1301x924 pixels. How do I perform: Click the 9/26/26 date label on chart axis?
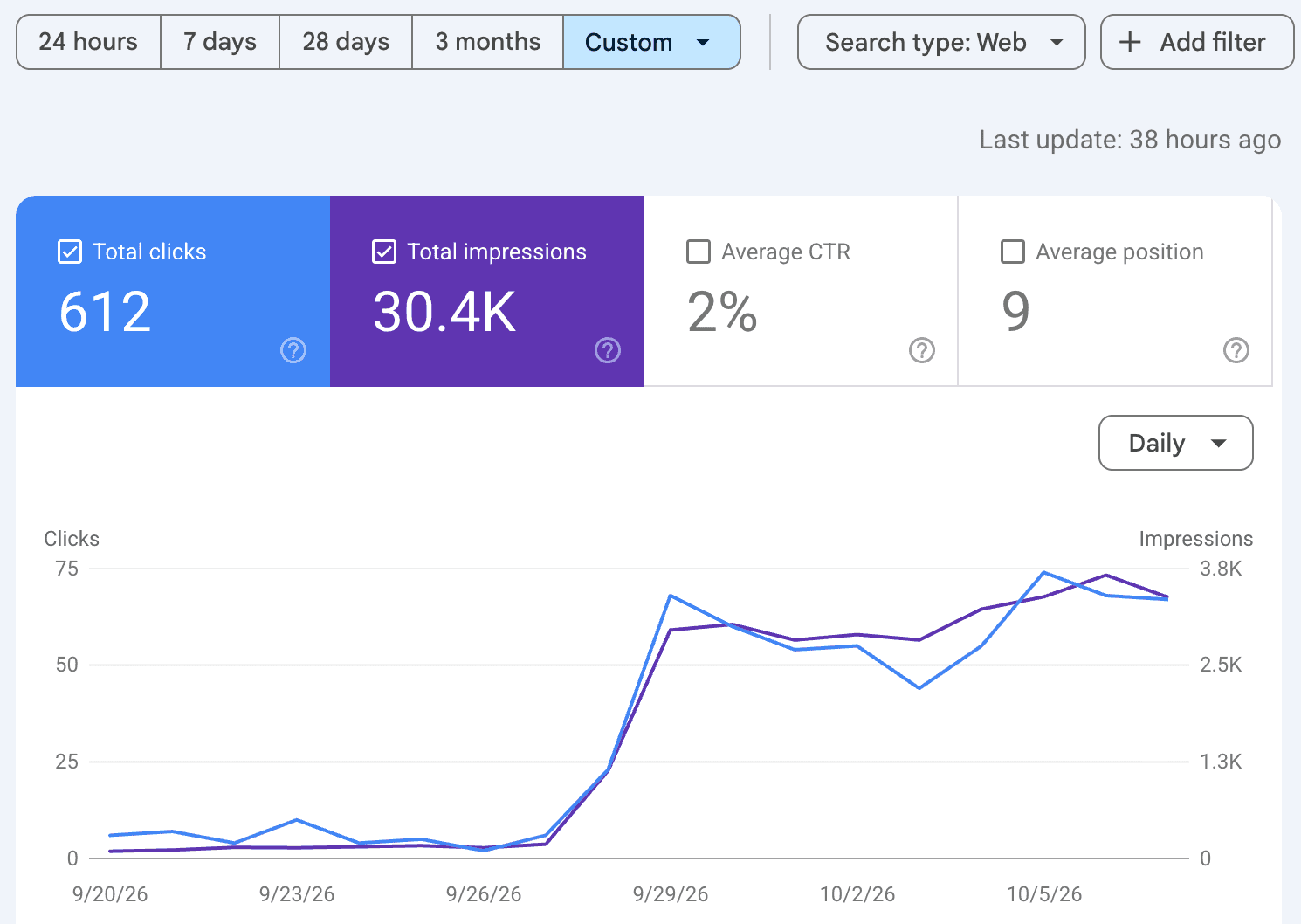[484, 894]
